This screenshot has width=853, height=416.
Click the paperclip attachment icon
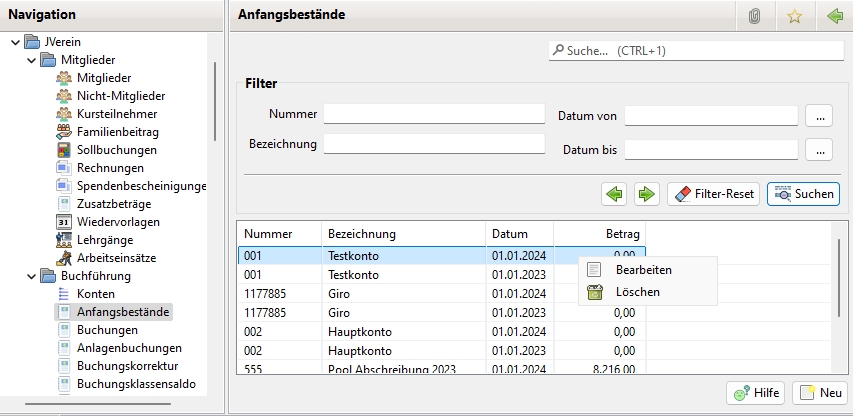pos(755,16)
